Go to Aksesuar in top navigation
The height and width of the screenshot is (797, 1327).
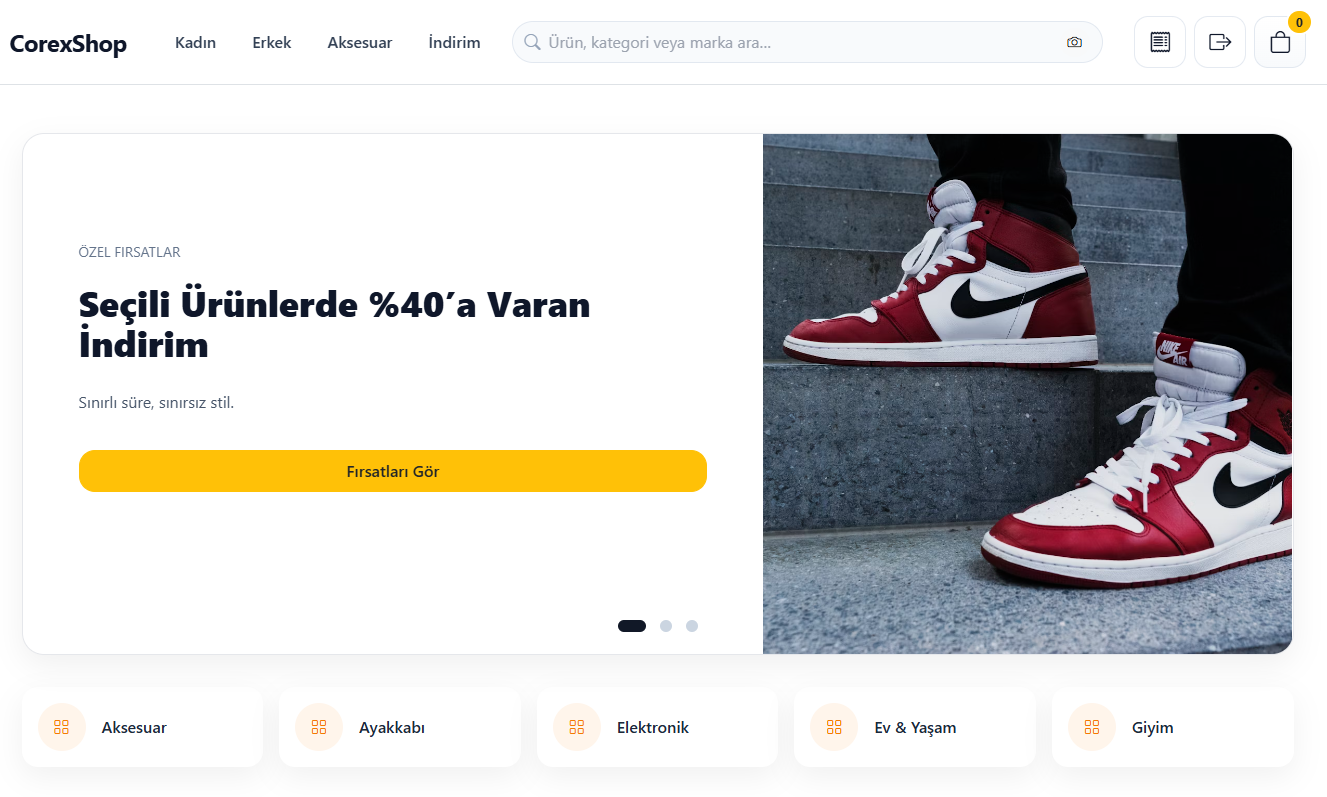click(360, 42)
